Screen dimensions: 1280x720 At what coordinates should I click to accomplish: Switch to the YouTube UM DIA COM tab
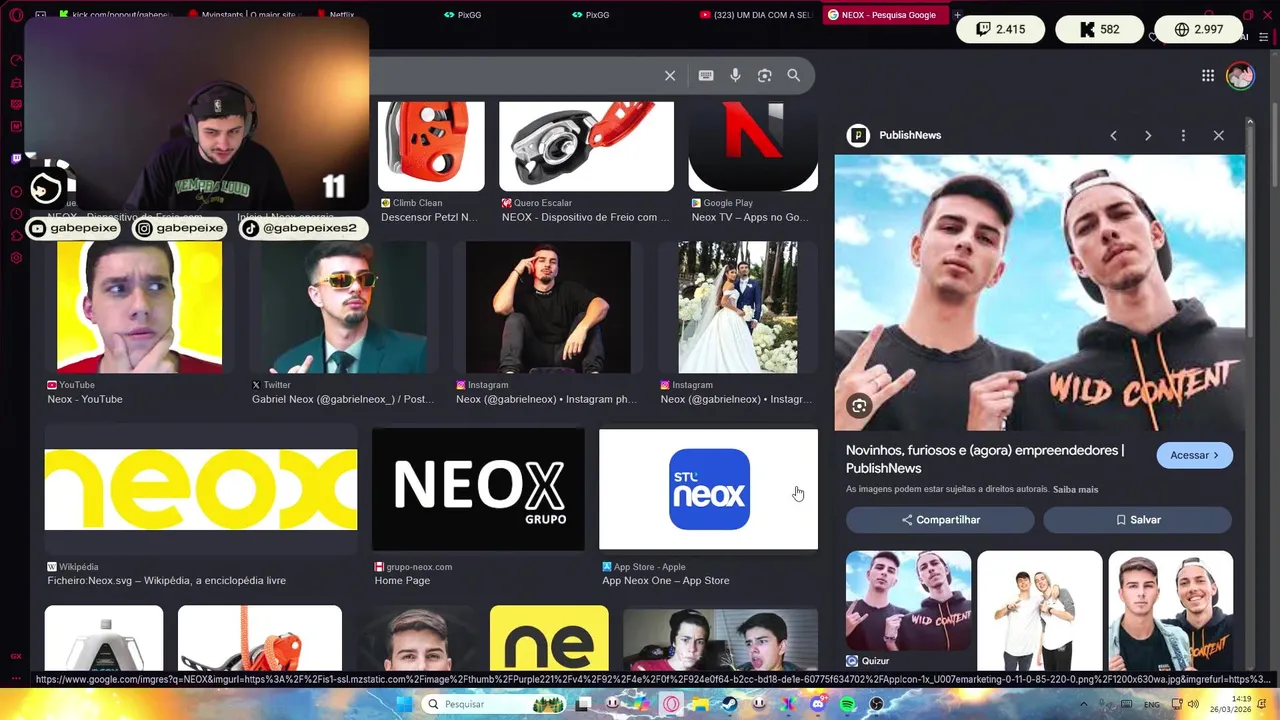pyautogui.click(x=756, y=15)
